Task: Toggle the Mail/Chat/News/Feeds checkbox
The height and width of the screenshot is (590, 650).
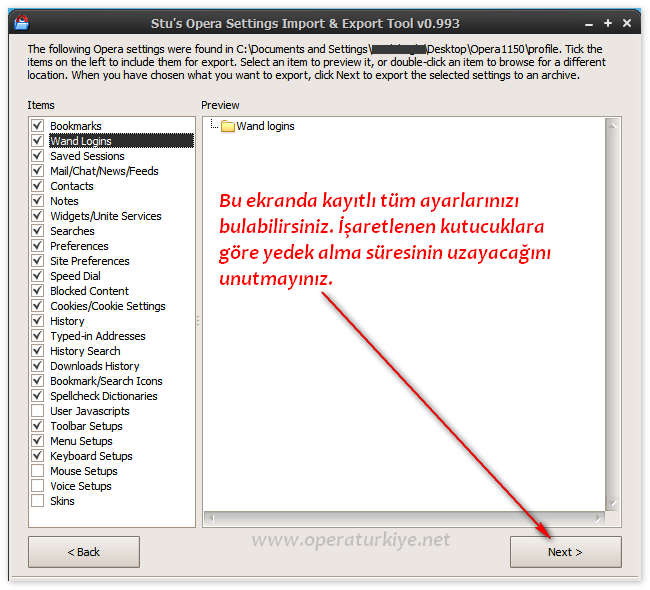Action: pyautogui.click(x=38, y=170)
